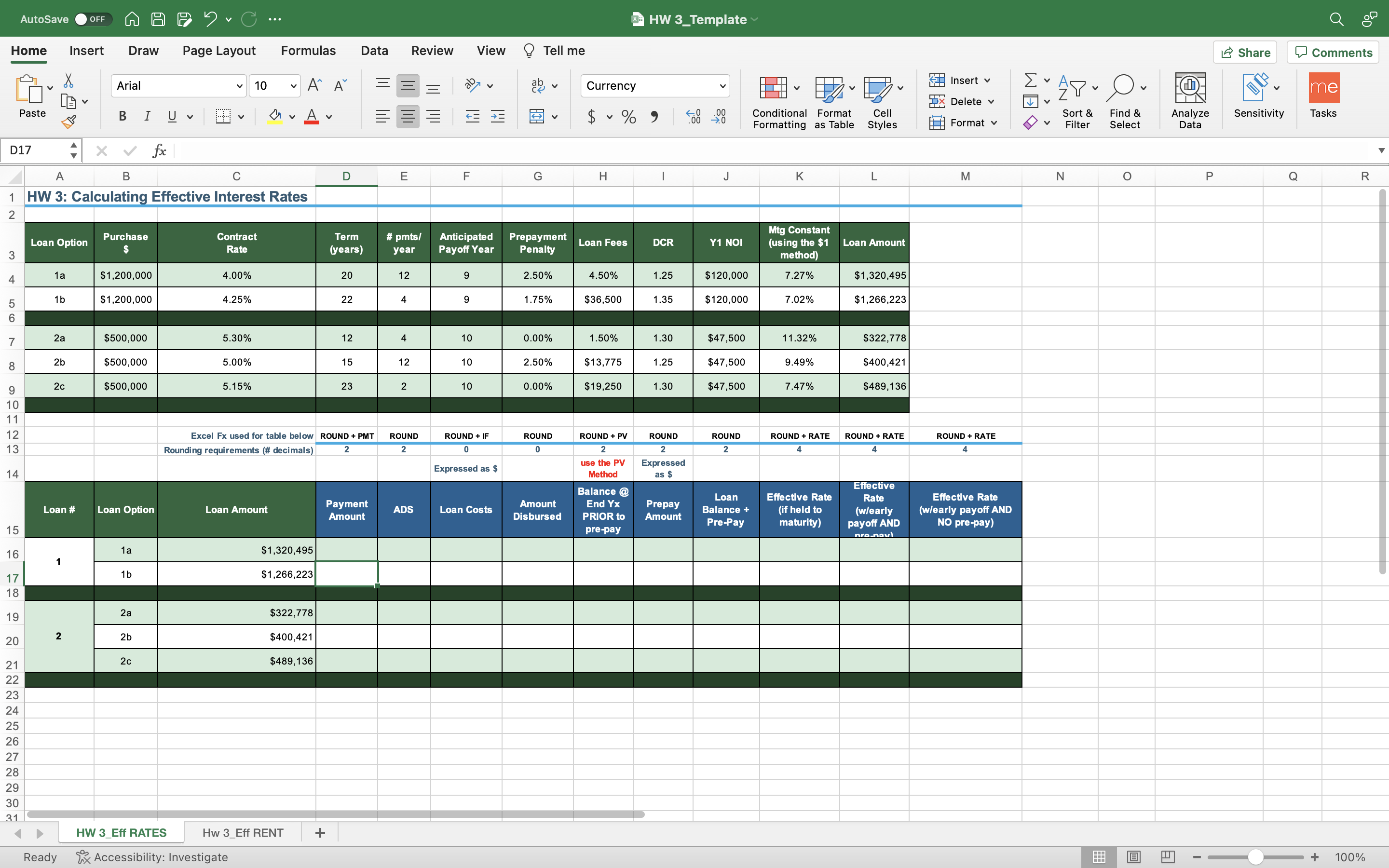This screenshot has height=868, width=1389.
Task: Decrease font size with smaller A icon
Action: pyautogui.click(x=340, y=85)
